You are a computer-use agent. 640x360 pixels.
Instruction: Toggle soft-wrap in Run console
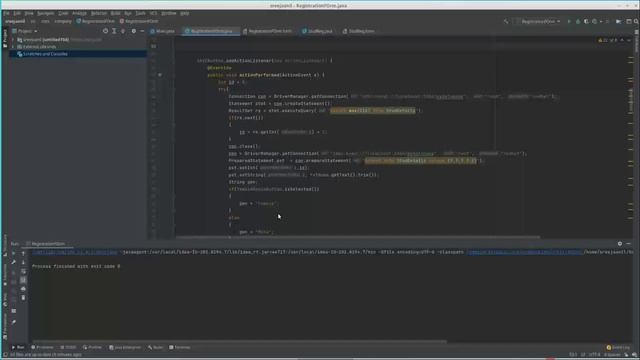tap(23, 271)
